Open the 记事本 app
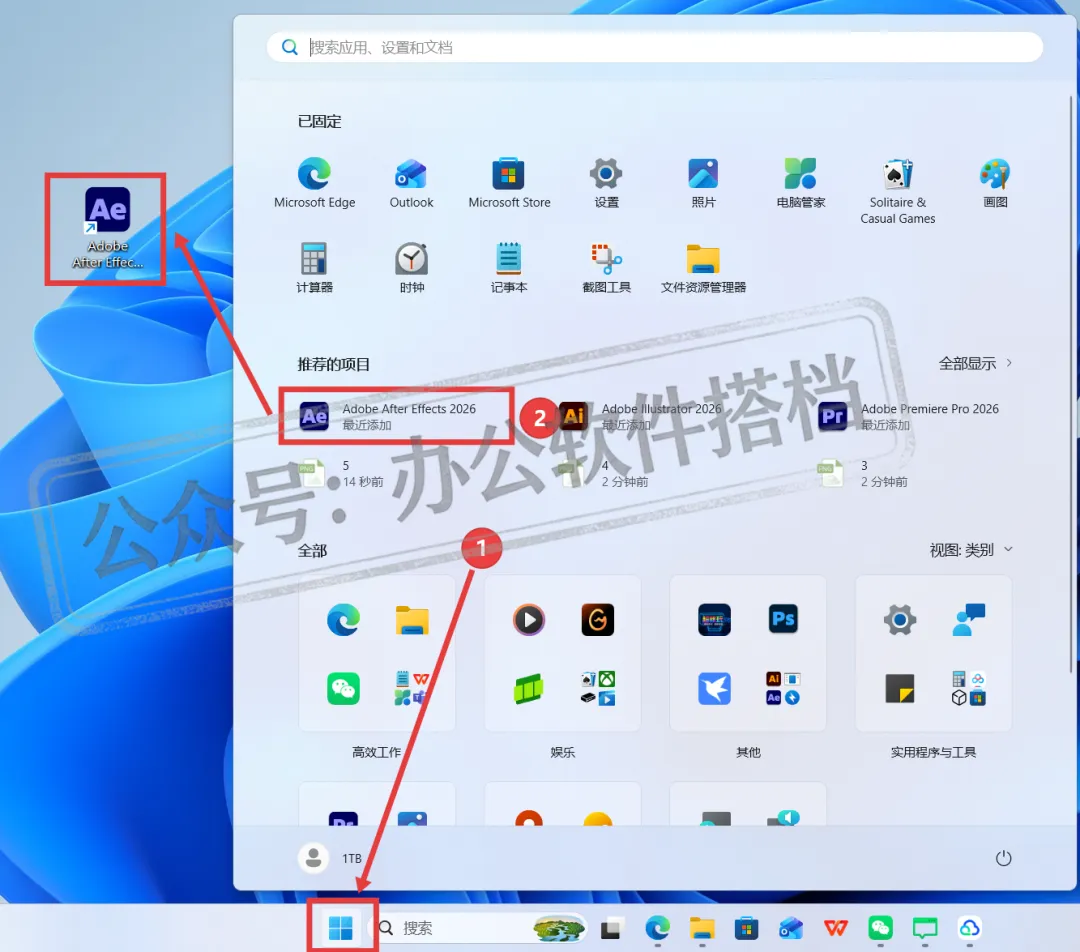This screenshot has width=1080, height=952. click(x=509, y=267)
